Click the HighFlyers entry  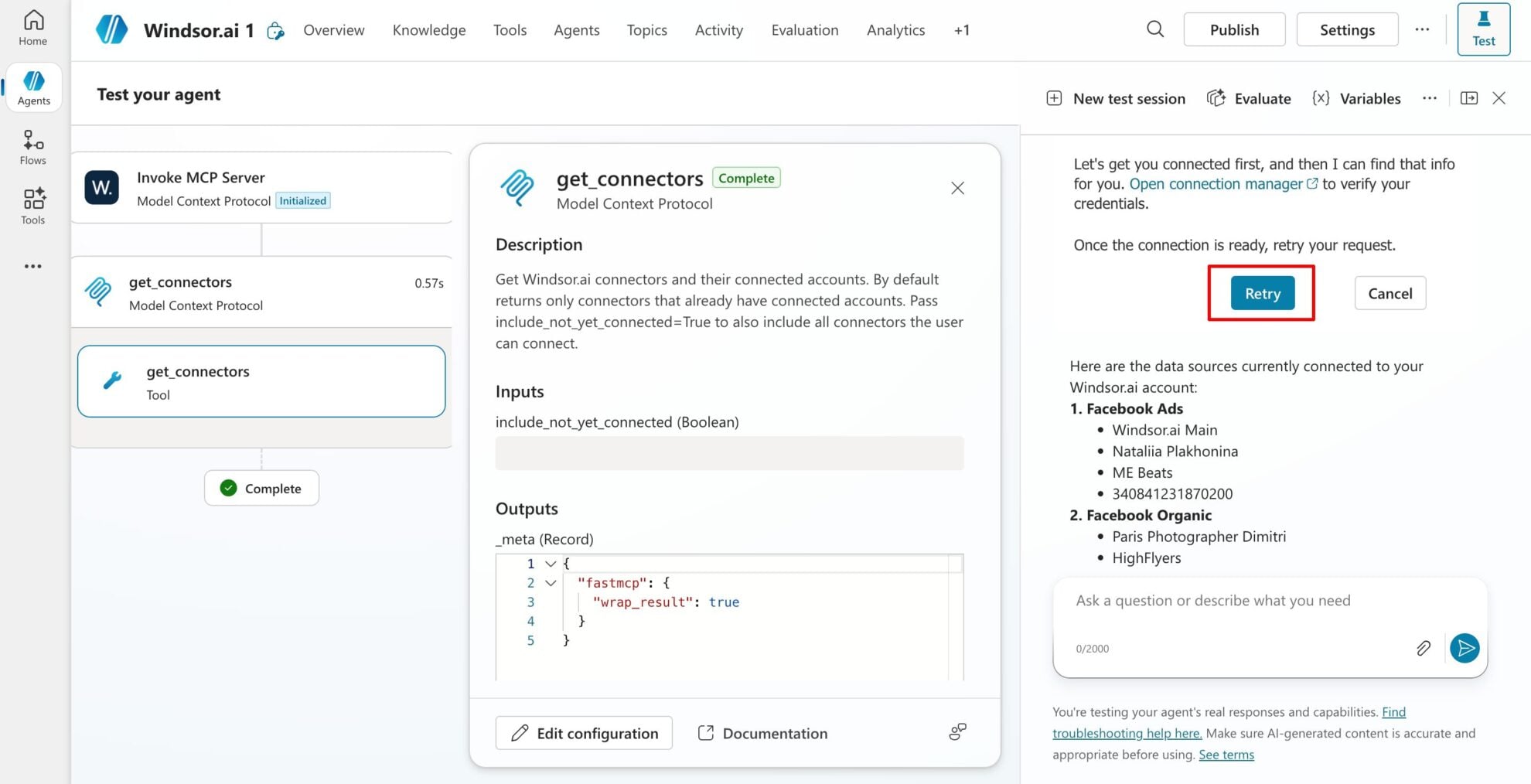pos(1147,557)
